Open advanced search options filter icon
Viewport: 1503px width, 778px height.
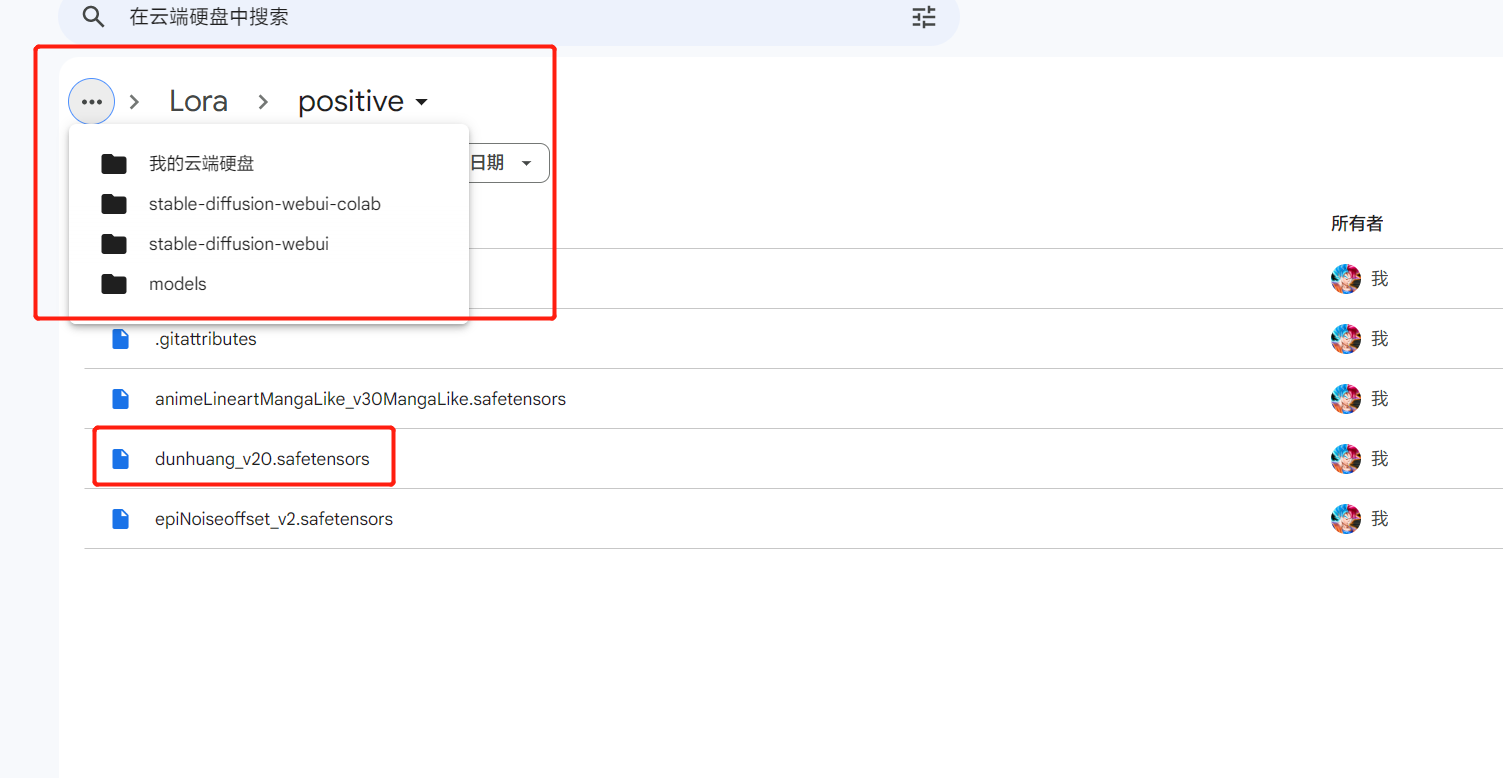(923, 17)
